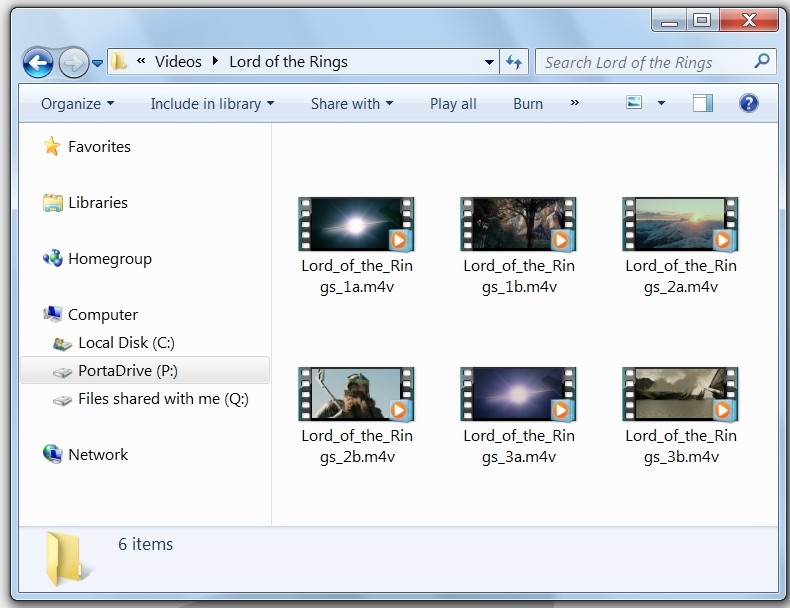790x608 pixels.
Task: Click the Change your view icon
Action: point(634,102)
